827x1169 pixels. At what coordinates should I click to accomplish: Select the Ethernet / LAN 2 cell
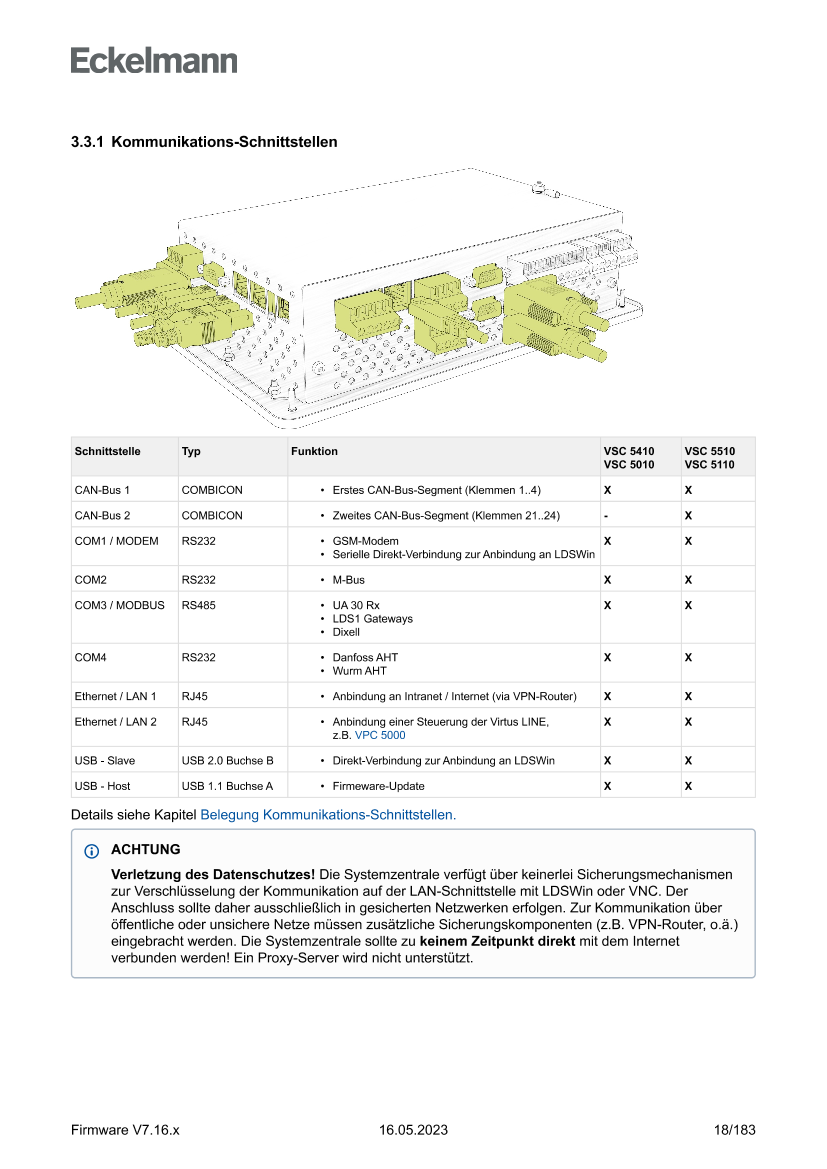tap(115, 721)
